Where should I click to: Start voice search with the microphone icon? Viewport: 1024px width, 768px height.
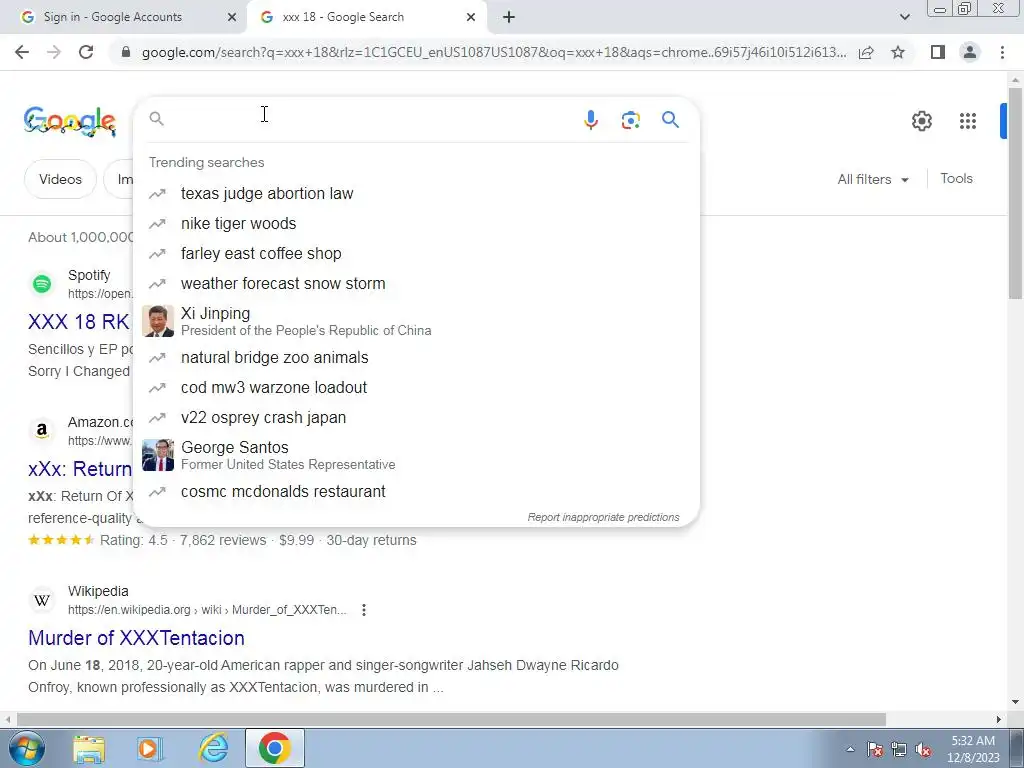(x=590, y=120)
